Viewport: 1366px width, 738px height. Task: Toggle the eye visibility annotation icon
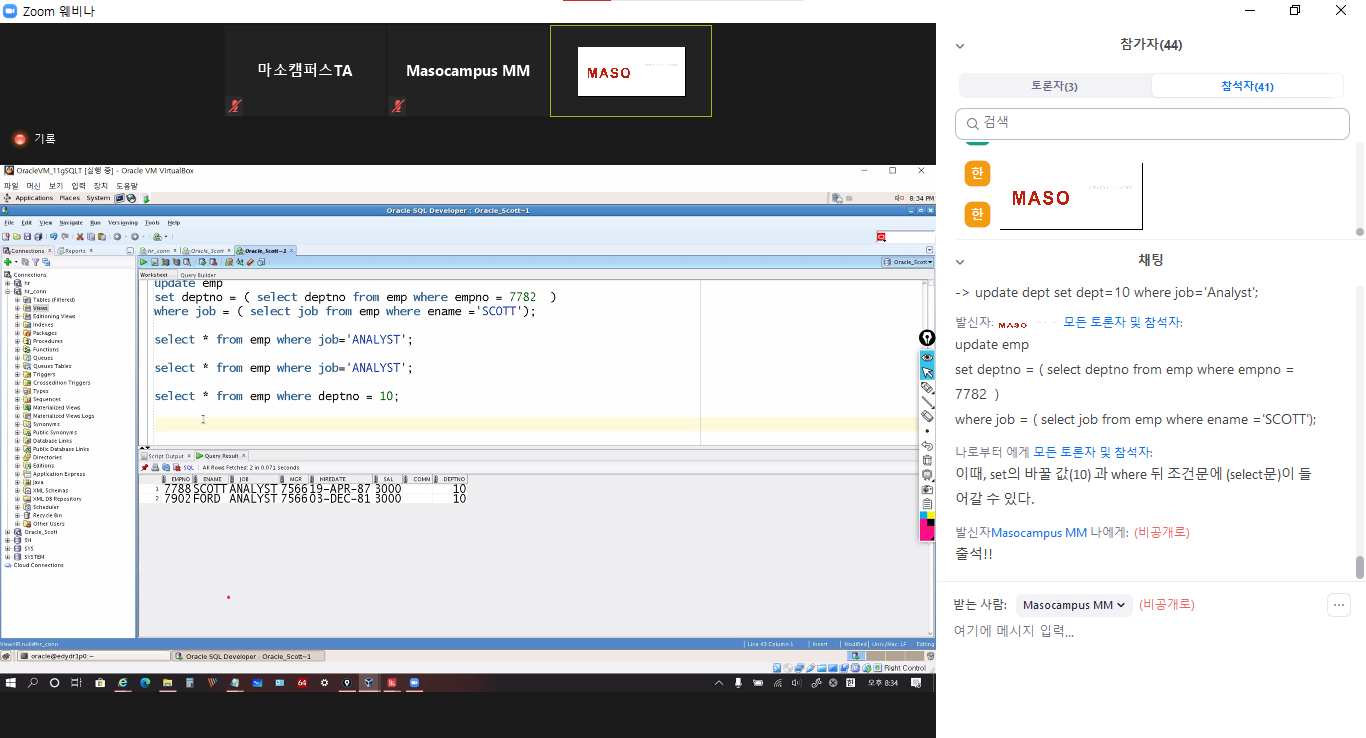pos(927,357)
